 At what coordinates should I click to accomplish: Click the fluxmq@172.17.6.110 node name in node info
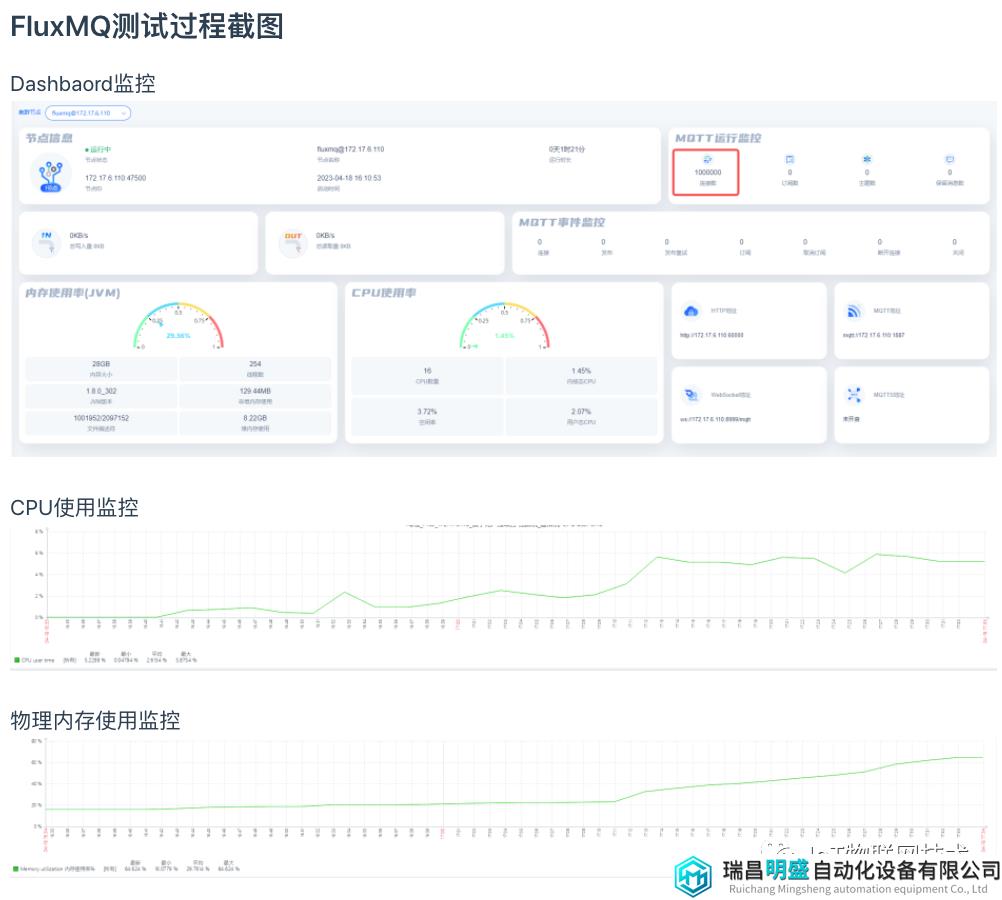pos(350,150)
